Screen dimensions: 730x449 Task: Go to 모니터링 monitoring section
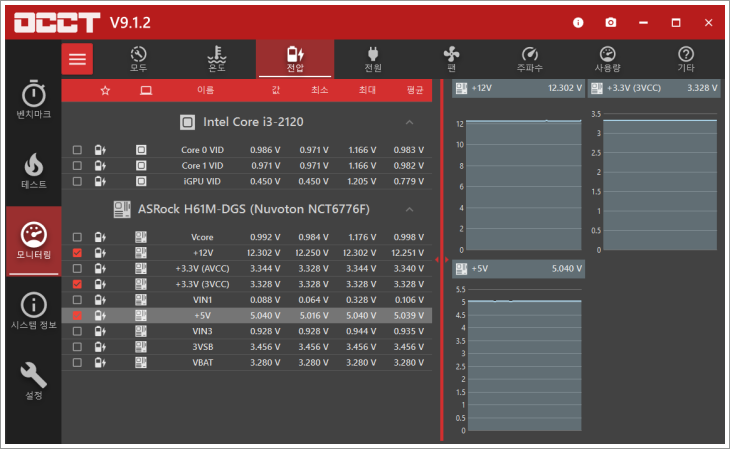[x=34, y=241]
